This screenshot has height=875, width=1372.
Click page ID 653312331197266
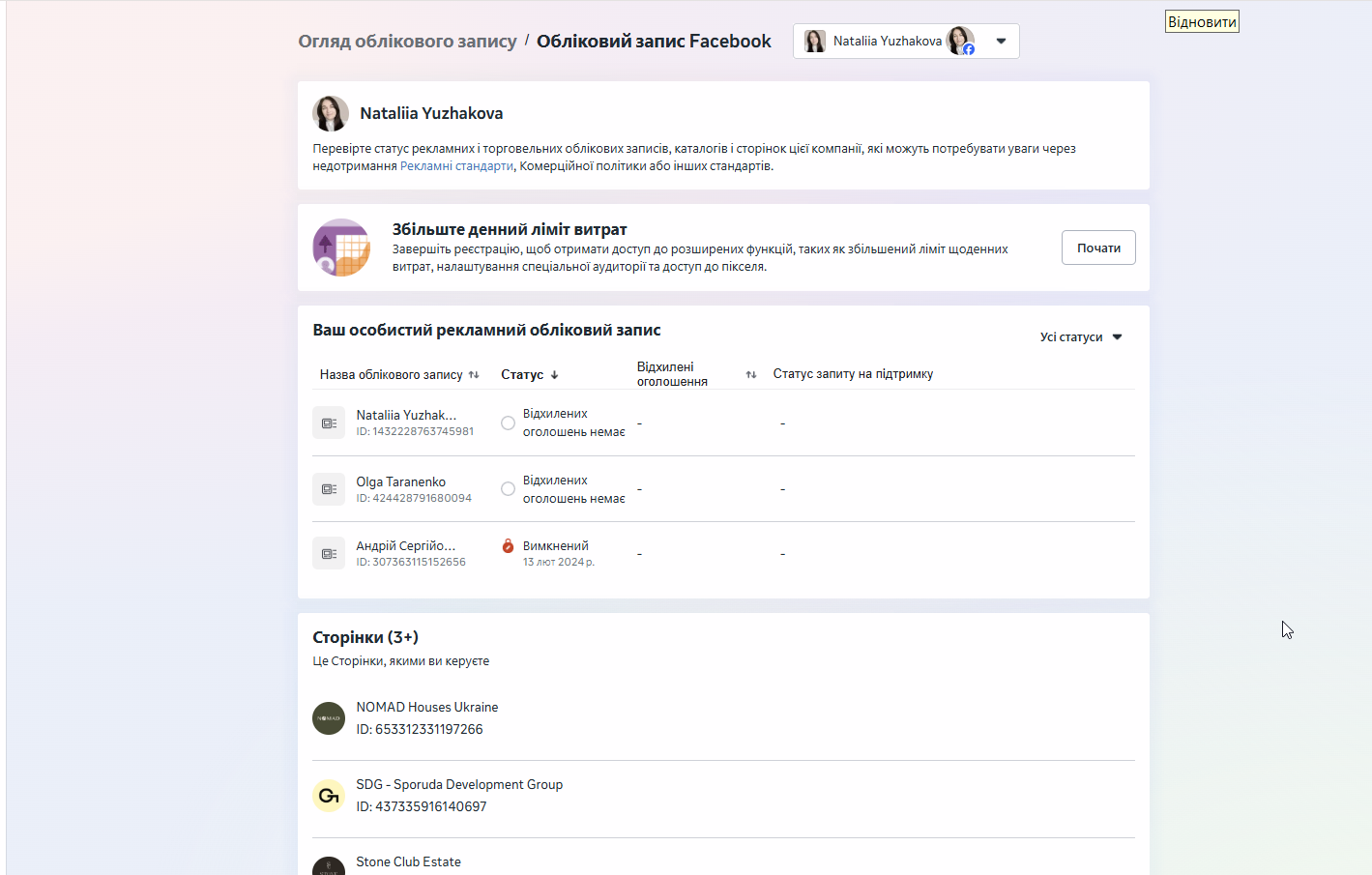coord(420,729)
